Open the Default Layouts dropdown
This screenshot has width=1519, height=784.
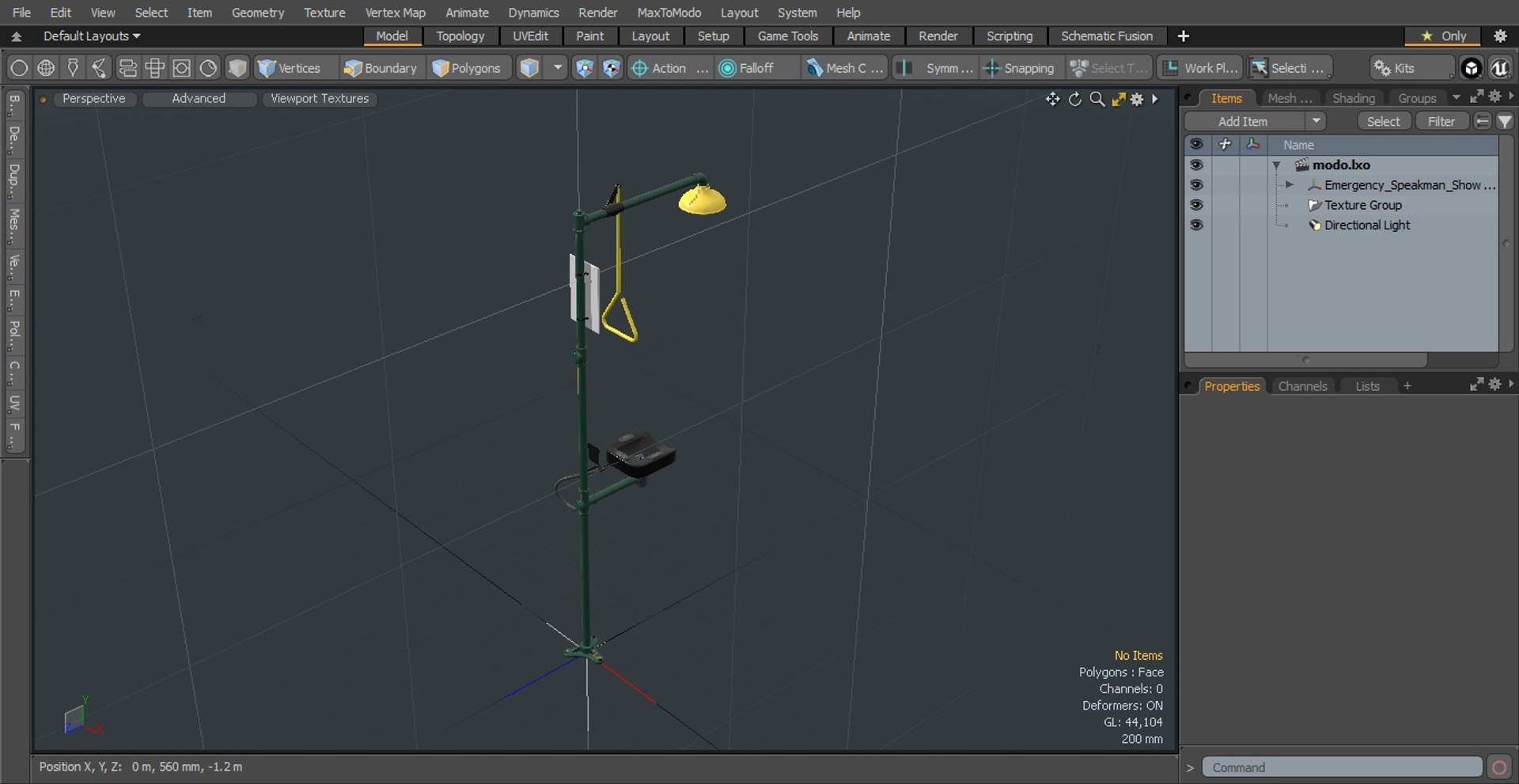(91, 36)
